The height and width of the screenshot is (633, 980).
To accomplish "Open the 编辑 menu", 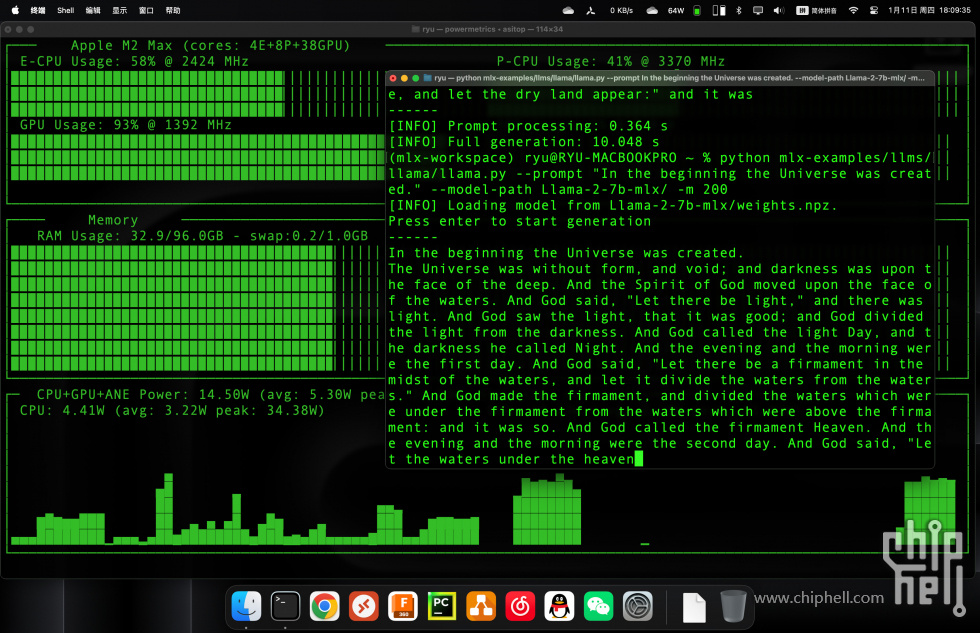I will click(x=93, y=10).
